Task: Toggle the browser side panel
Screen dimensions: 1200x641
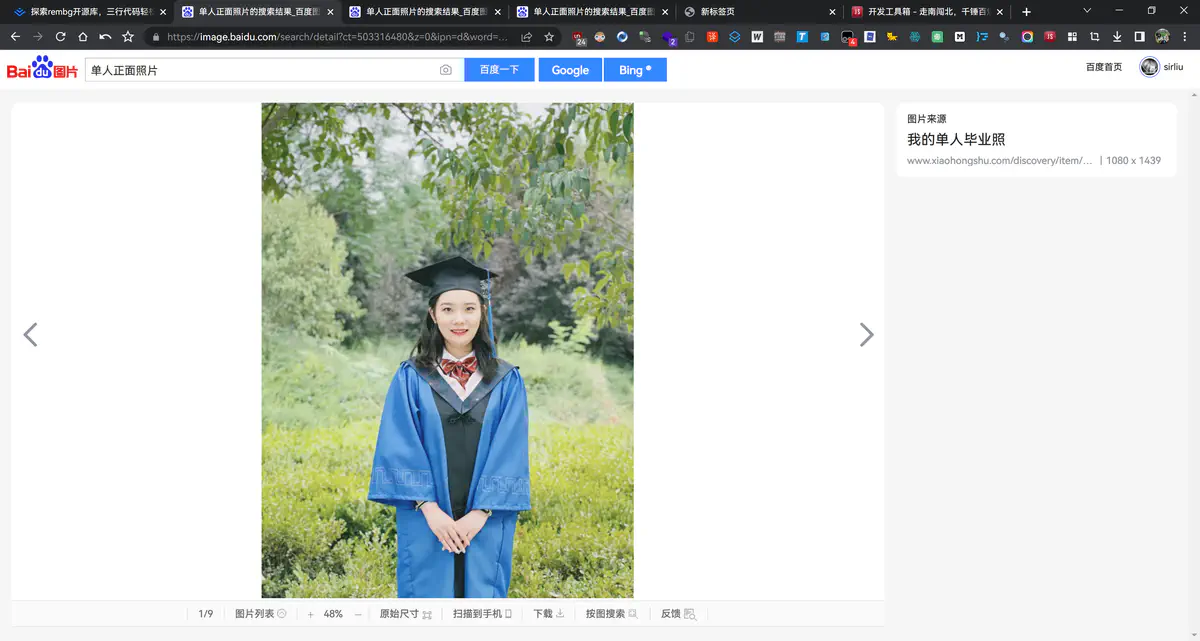Action: pos(1139,37)
